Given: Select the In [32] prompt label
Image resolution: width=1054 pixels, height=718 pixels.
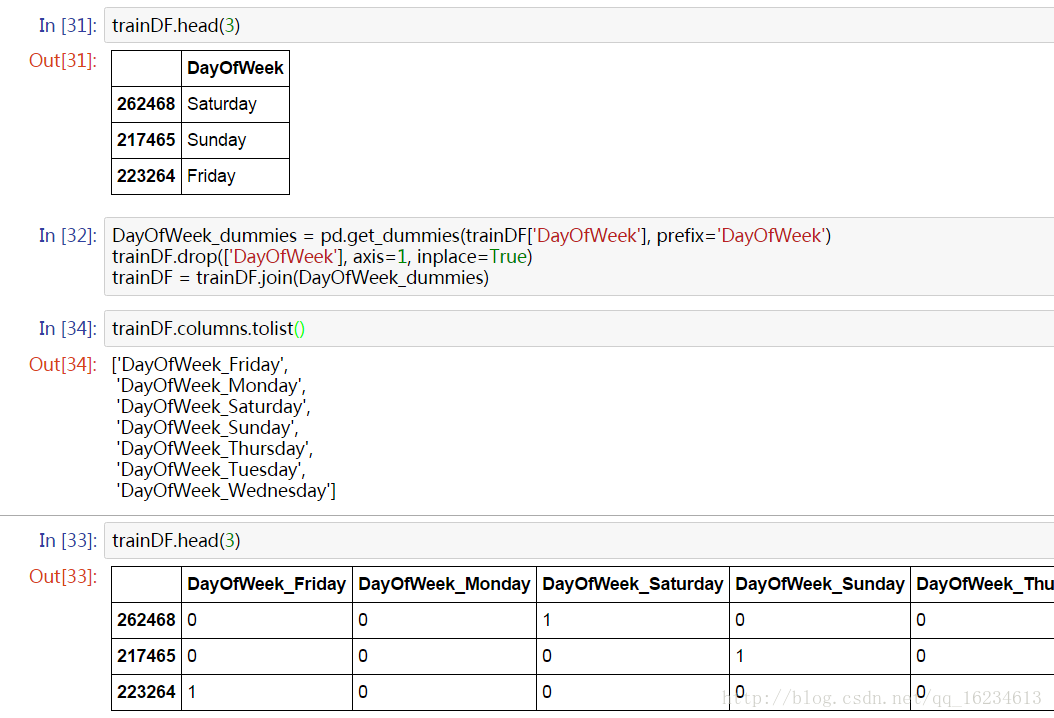Looking at the screenshot, I should coord(67,235).
